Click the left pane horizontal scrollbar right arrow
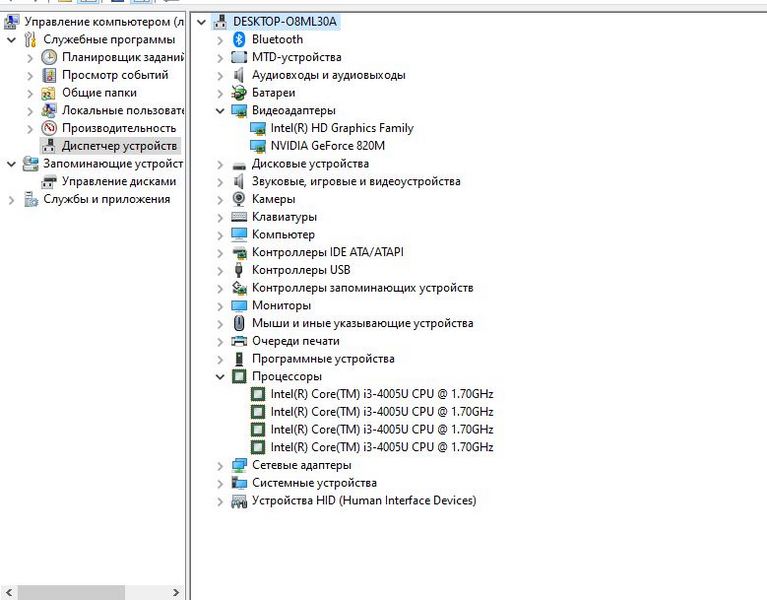The height and width of the screenshot is (600, 767). (x=176, y=592)
